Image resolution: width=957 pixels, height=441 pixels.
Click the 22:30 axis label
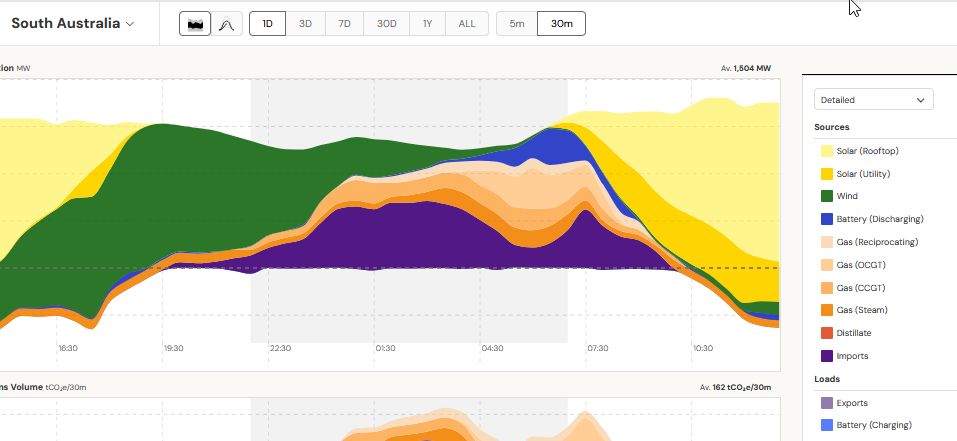[x=280, y=348]
